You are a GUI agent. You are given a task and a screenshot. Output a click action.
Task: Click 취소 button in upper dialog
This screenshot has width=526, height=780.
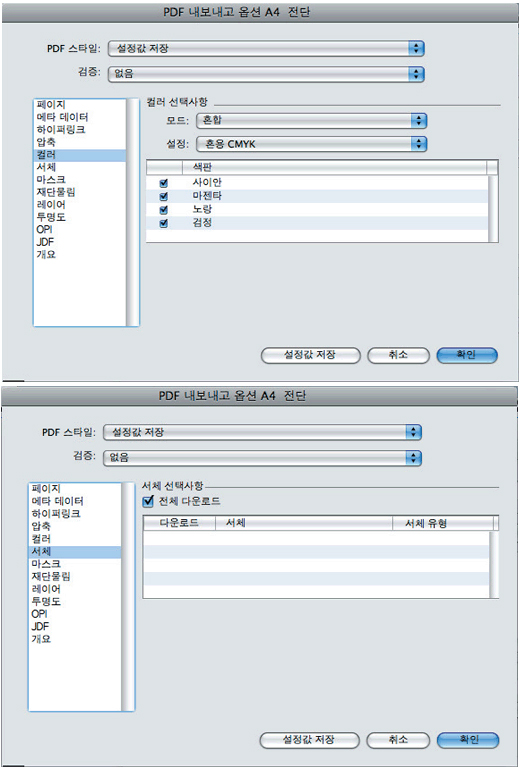(398, 355)
